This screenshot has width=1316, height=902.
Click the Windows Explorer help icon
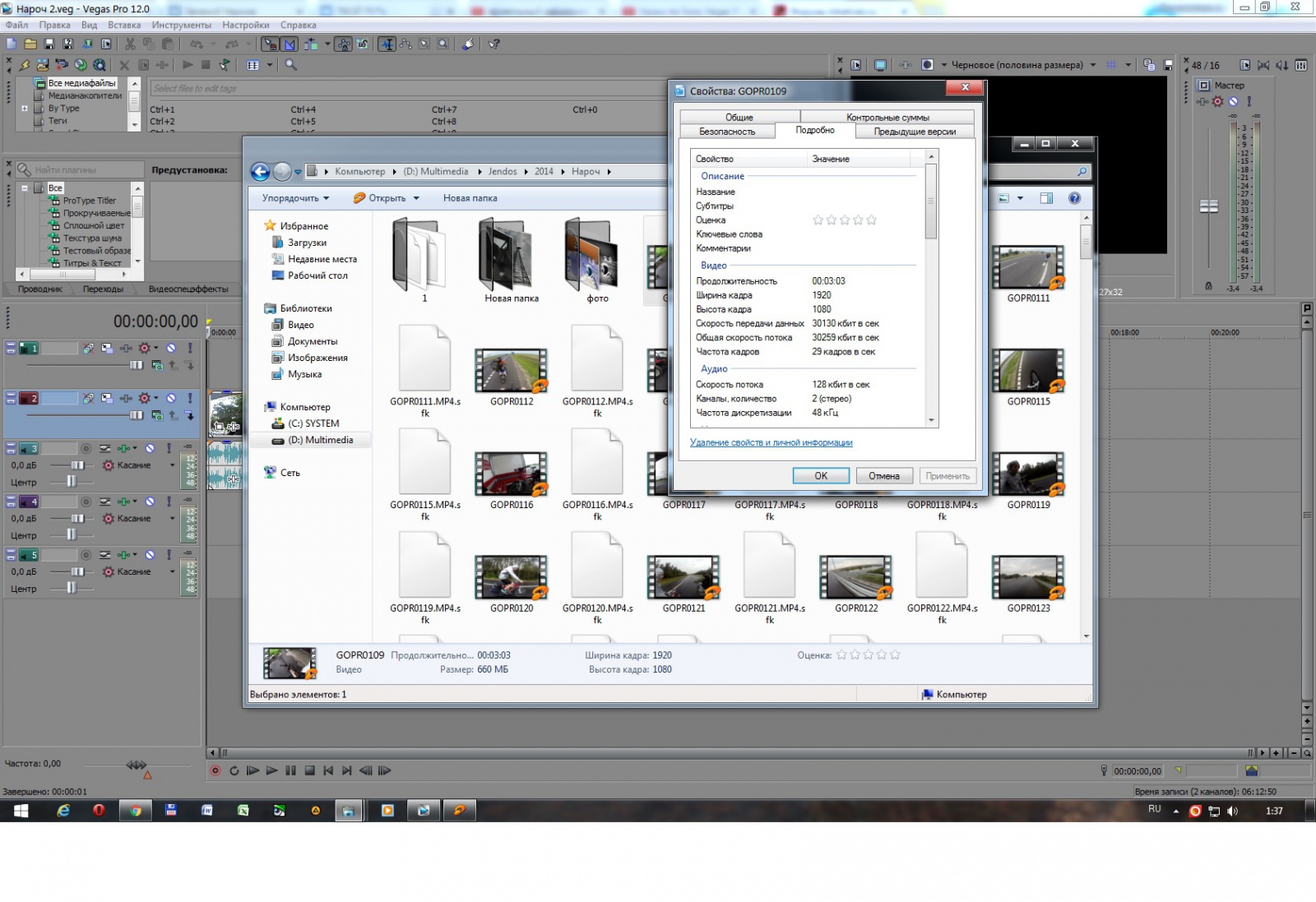click(1074, 198)
